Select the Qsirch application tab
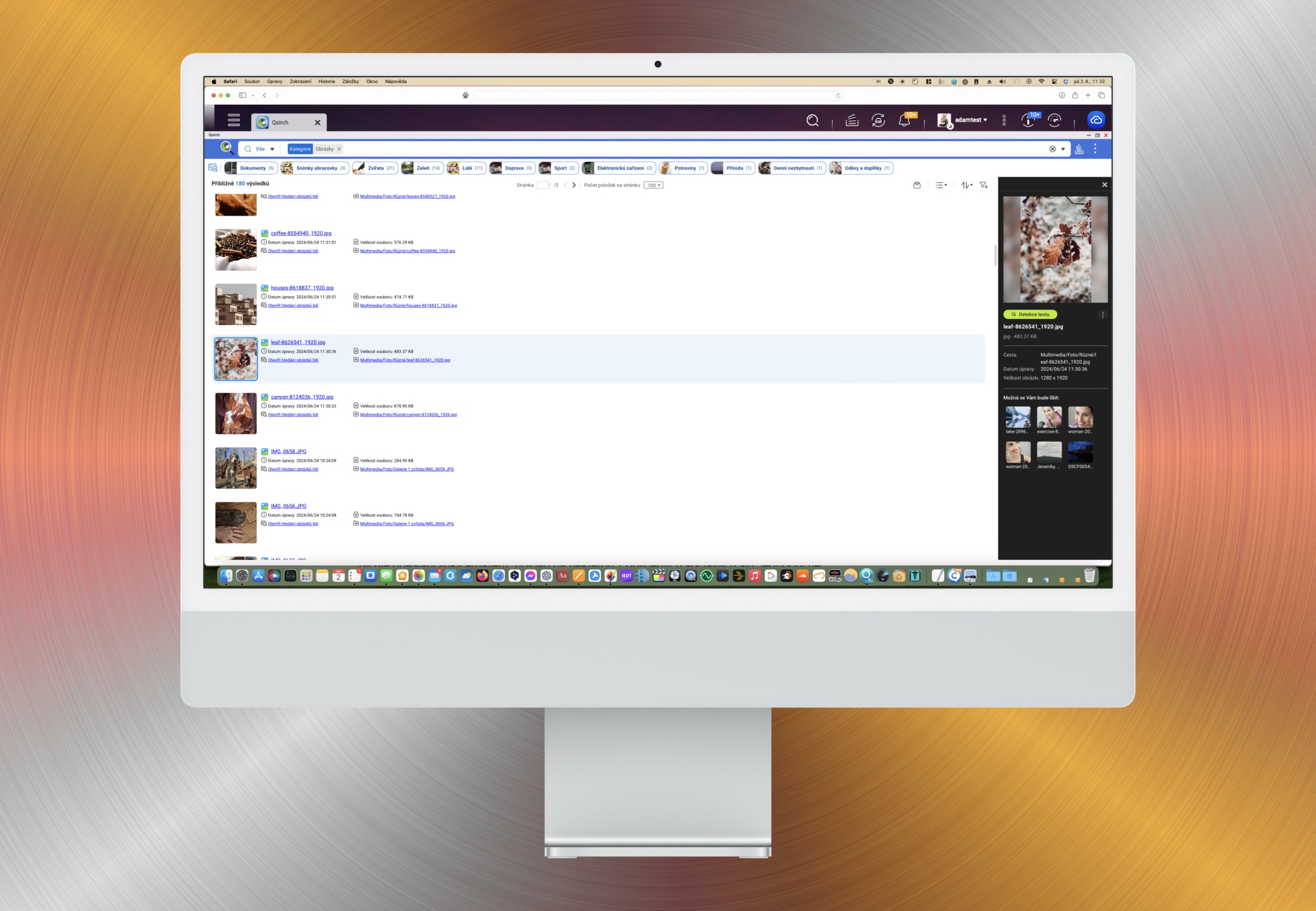 coord(280,123)
